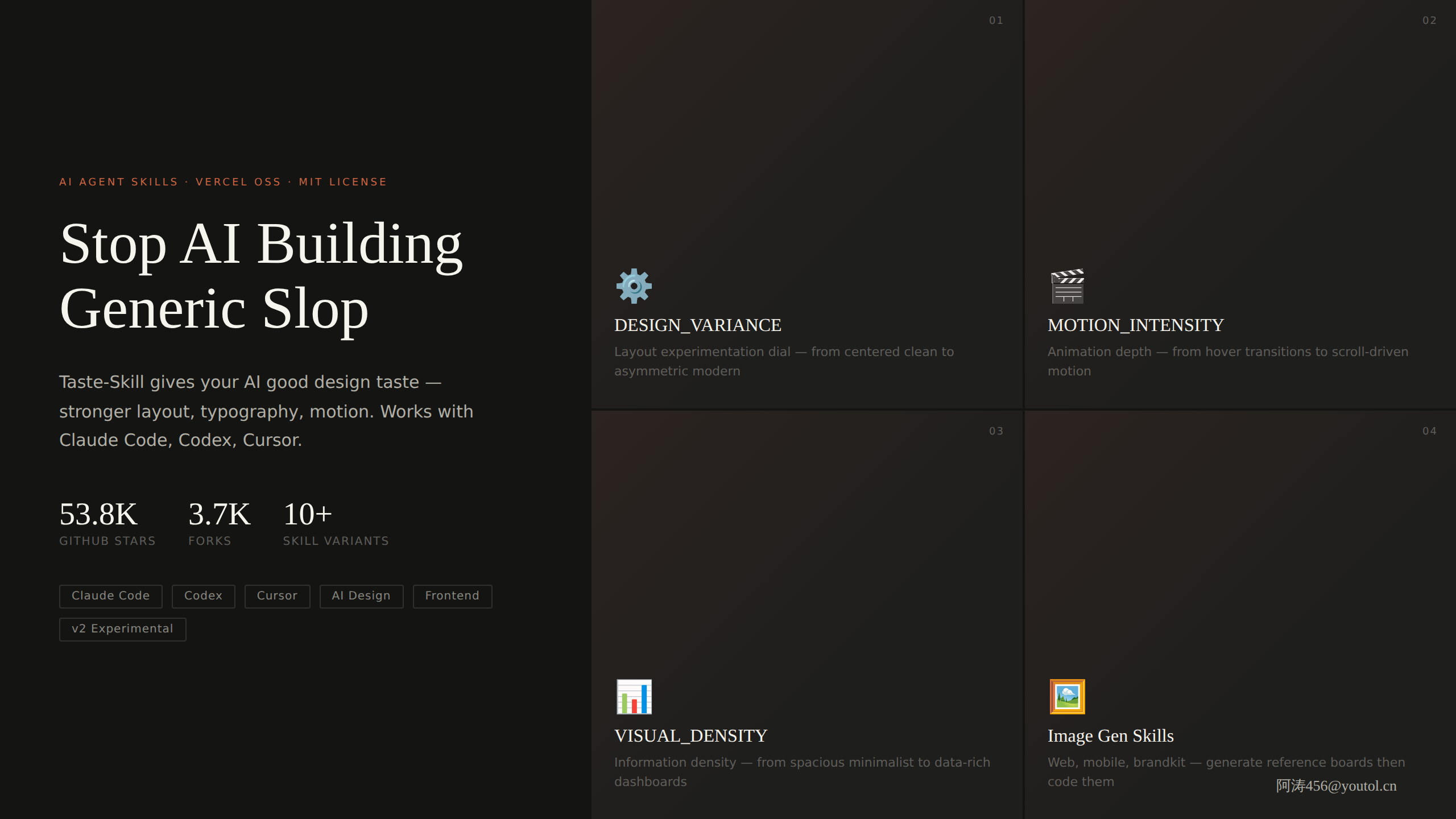Select the Claude Code tag
This screenshot has height=819, width=1456.
pyautogui.click(x=111, y=596)
